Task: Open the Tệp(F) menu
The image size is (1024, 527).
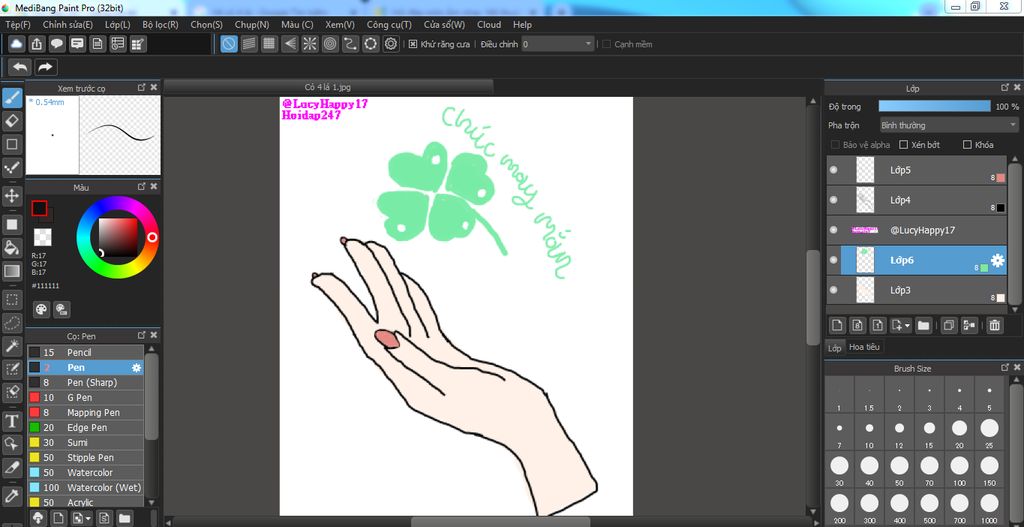Action: 18,25
